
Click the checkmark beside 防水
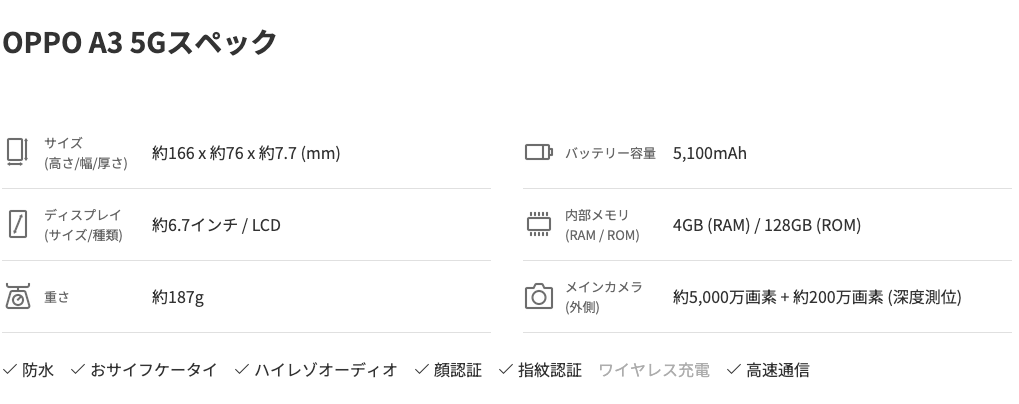10,370
